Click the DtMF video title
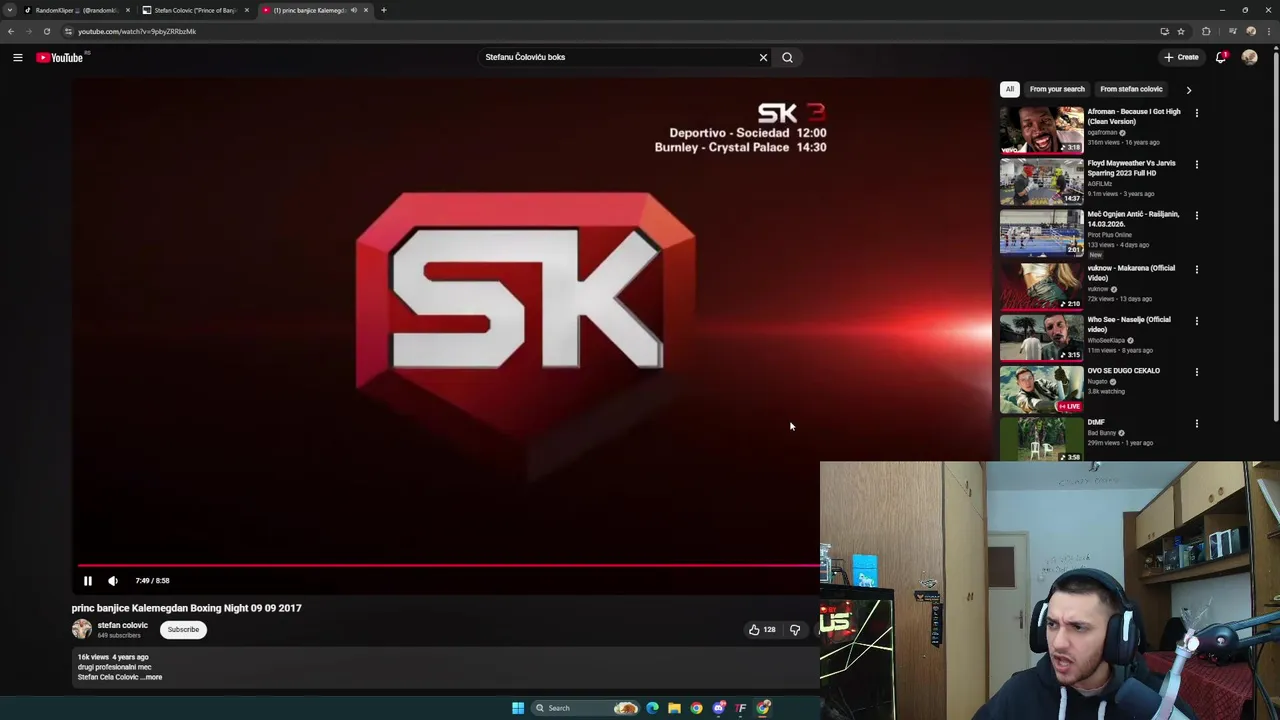 [1096, 422]
